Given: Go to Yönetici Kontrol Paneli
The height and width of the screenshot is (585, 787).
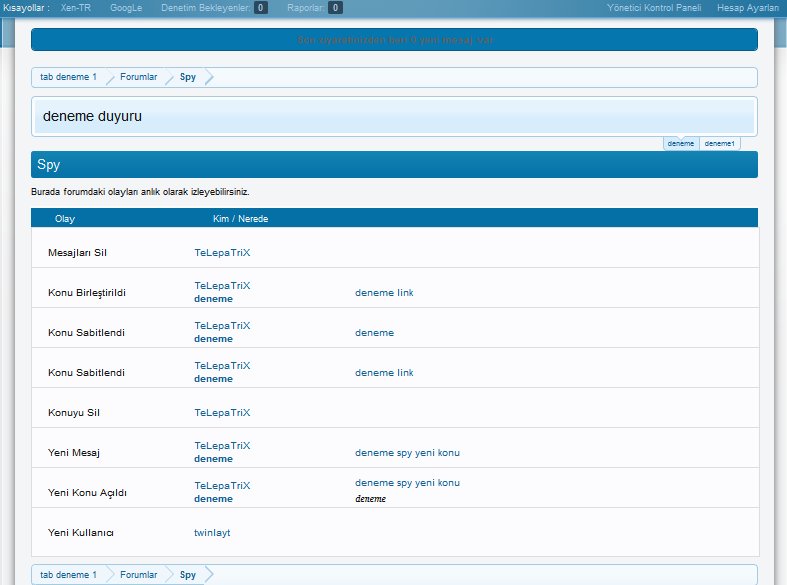Looking at the screenshot, I should click(654, 8).
